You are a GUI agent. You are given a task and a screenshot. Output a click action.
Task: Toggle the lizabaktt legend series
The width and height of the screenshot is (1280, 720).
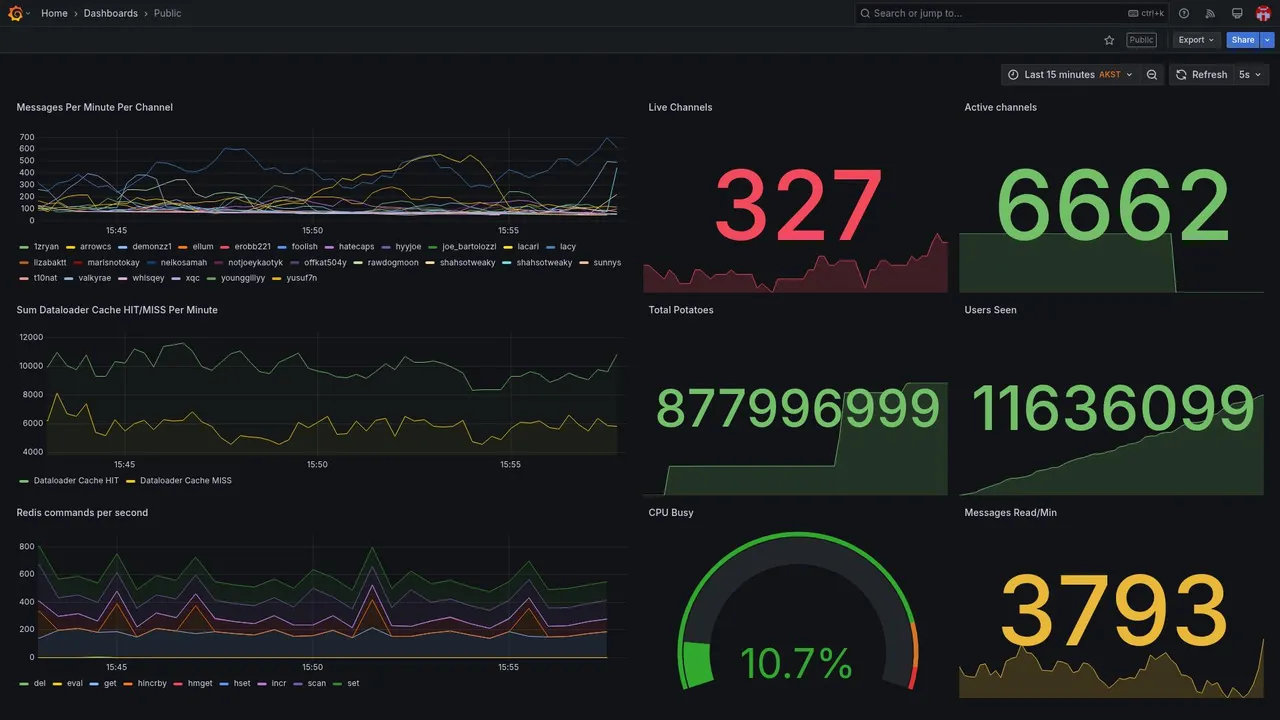(x=50, y=262)
